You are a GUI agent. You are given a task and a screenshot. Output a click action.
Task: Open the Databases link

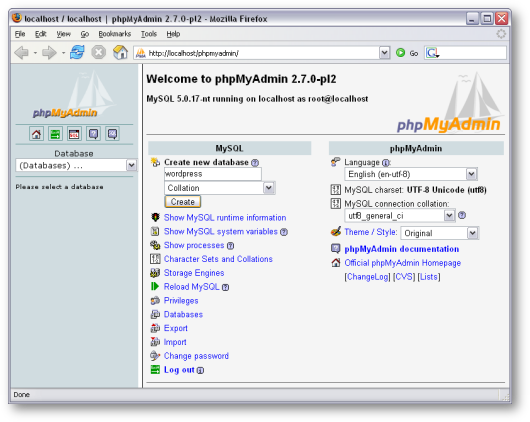183,314
